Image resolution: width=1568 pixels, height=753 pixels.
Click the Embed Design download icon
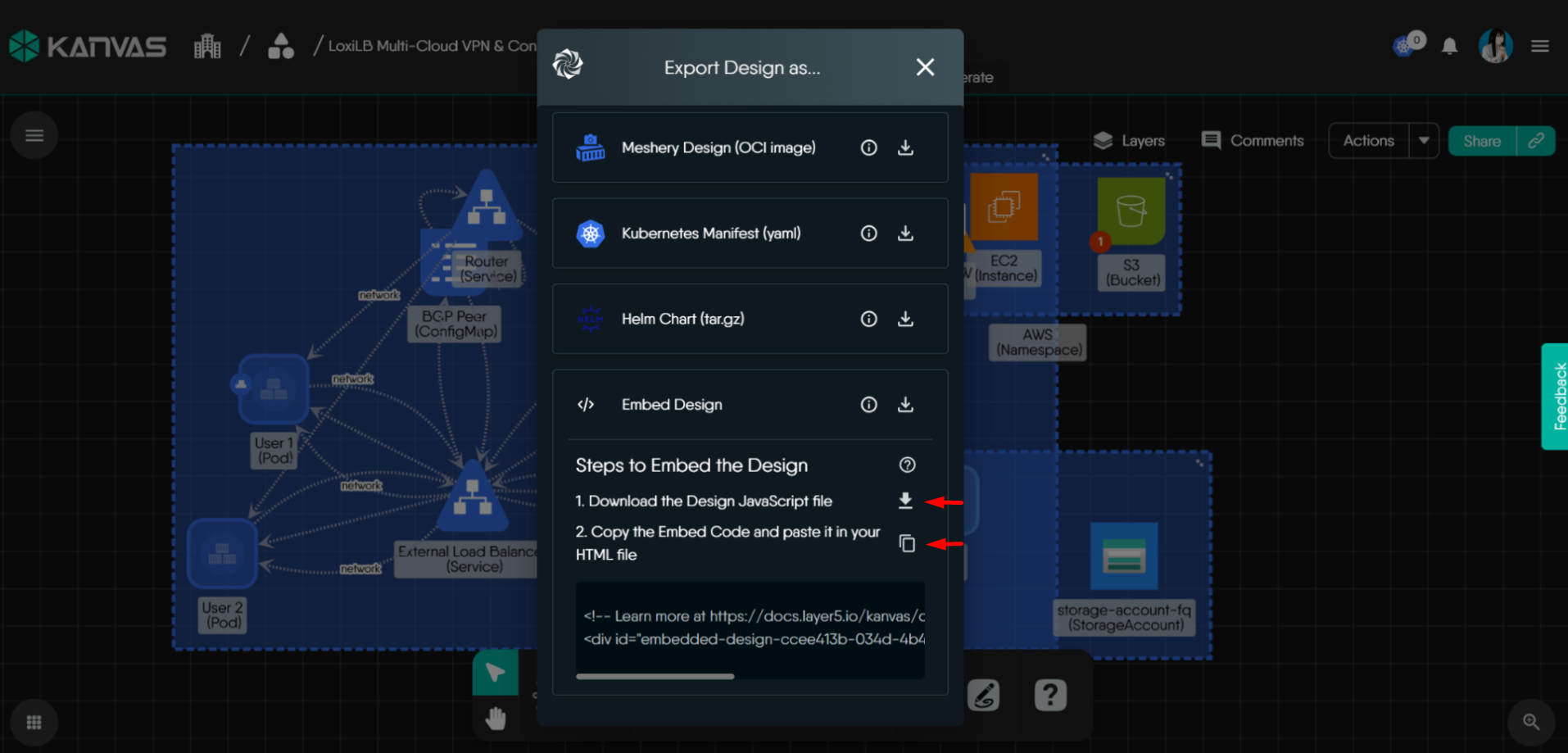905,405
